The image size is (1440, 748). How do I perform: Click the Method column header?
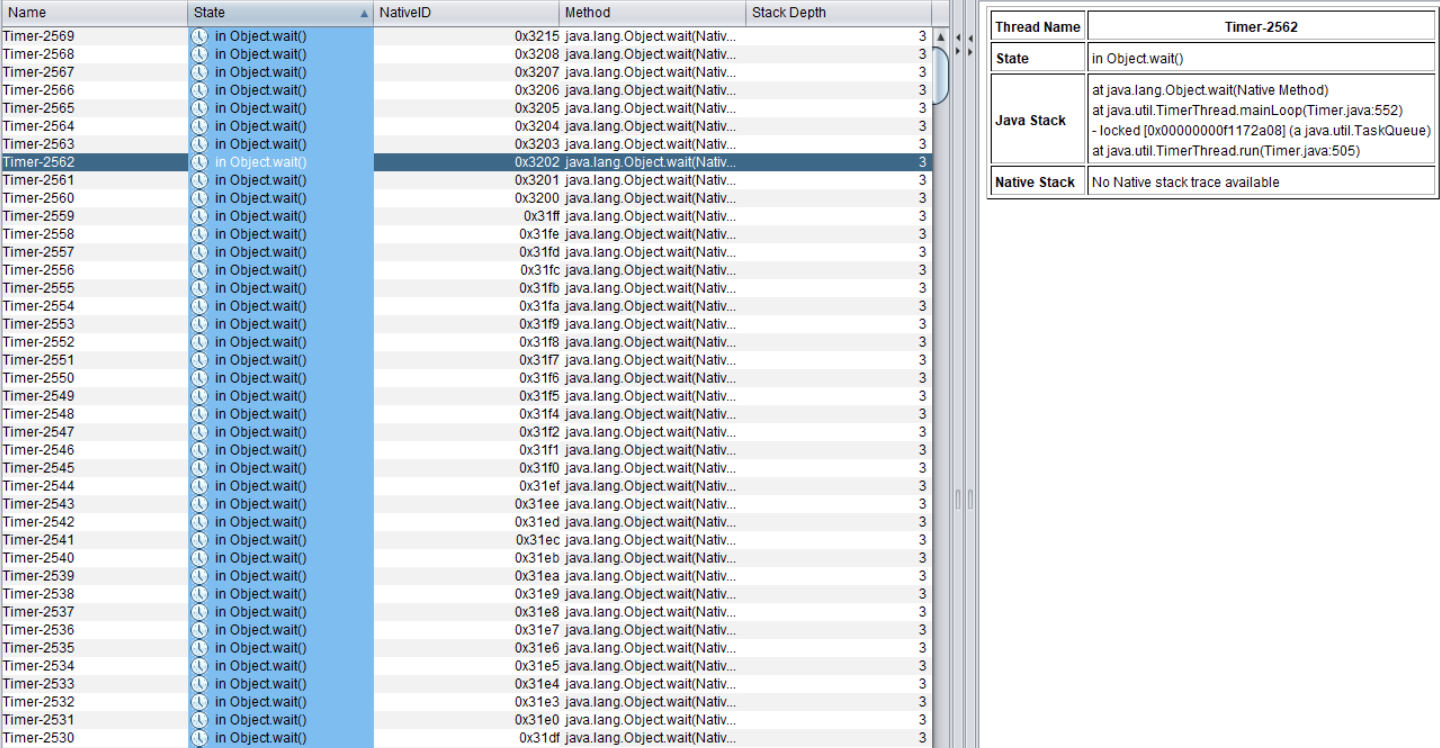(651, 13)
